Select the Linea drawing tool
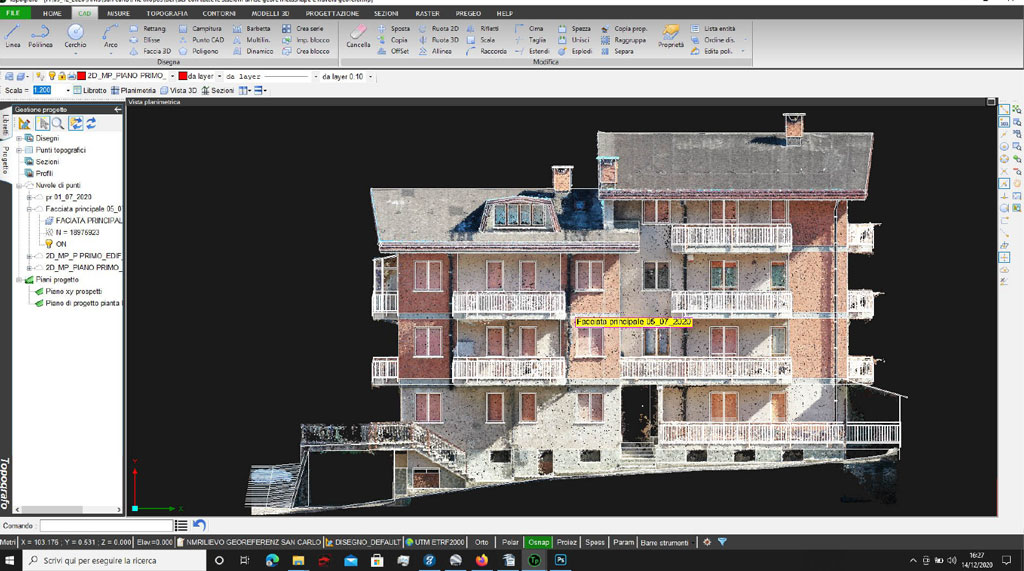This screenshot has width=1024, height=571. 12,35
